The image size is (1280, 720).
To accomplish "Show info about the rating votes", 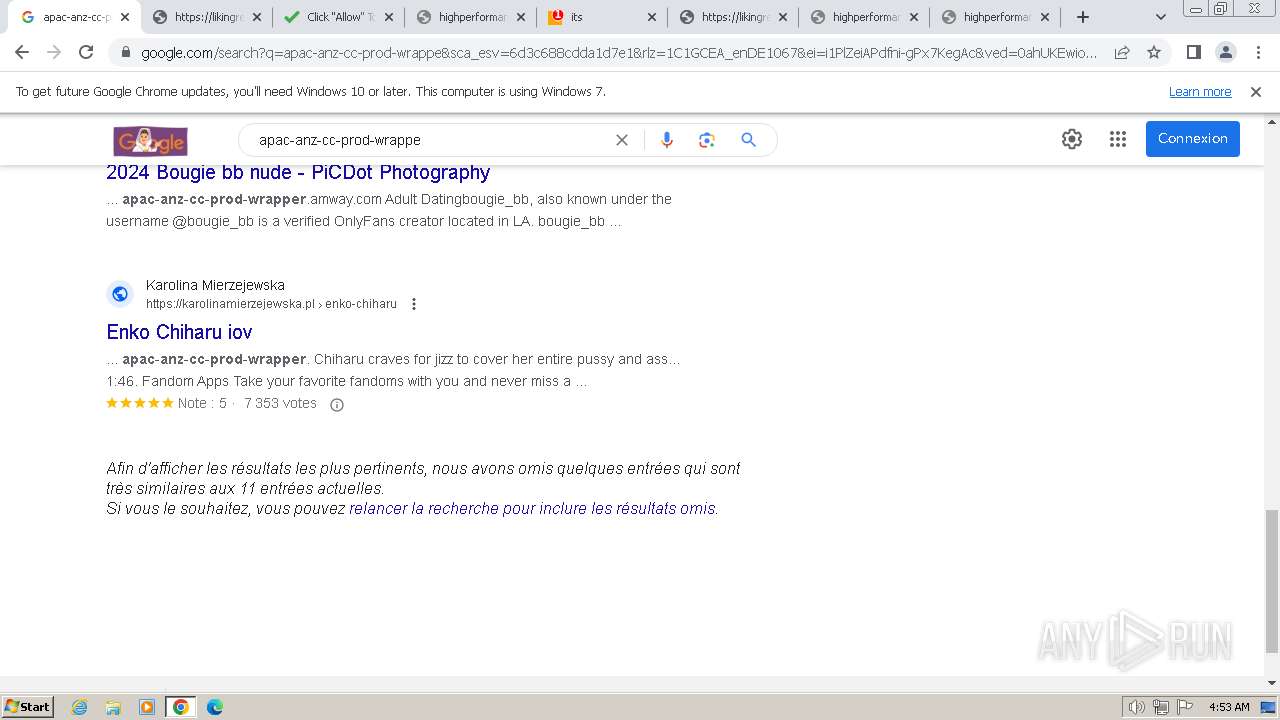I will coord(337,405).
